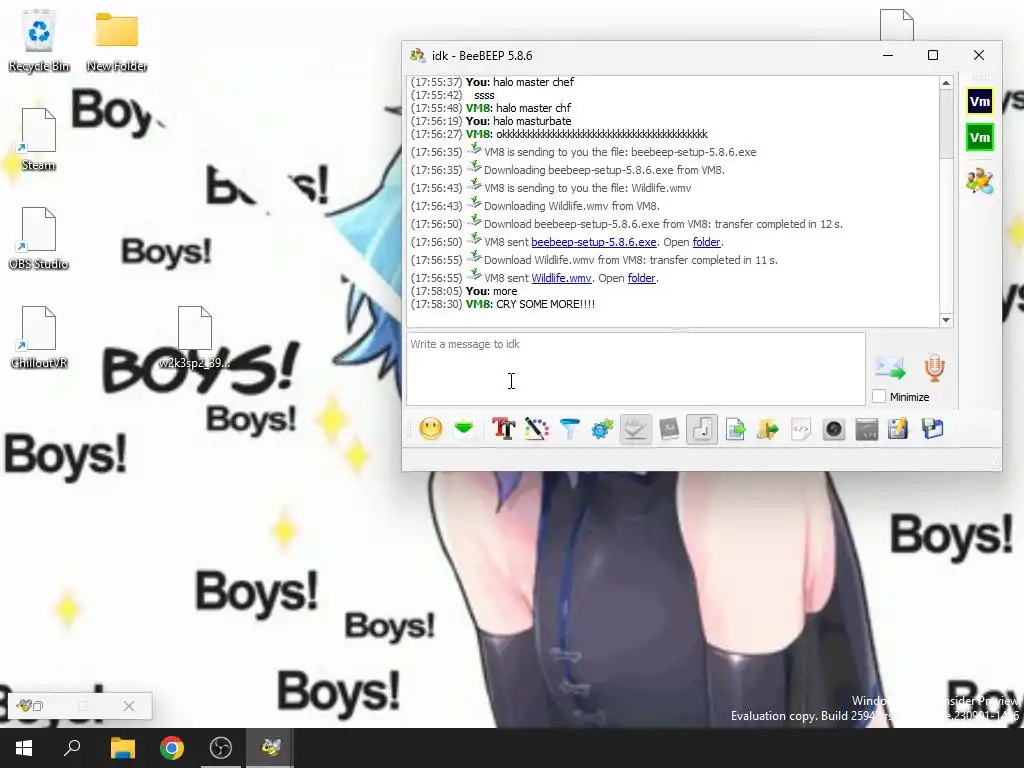Minimize the BeeBEEP window
Viewport: 1024px width, 768px height.
[x=888, y=56]
